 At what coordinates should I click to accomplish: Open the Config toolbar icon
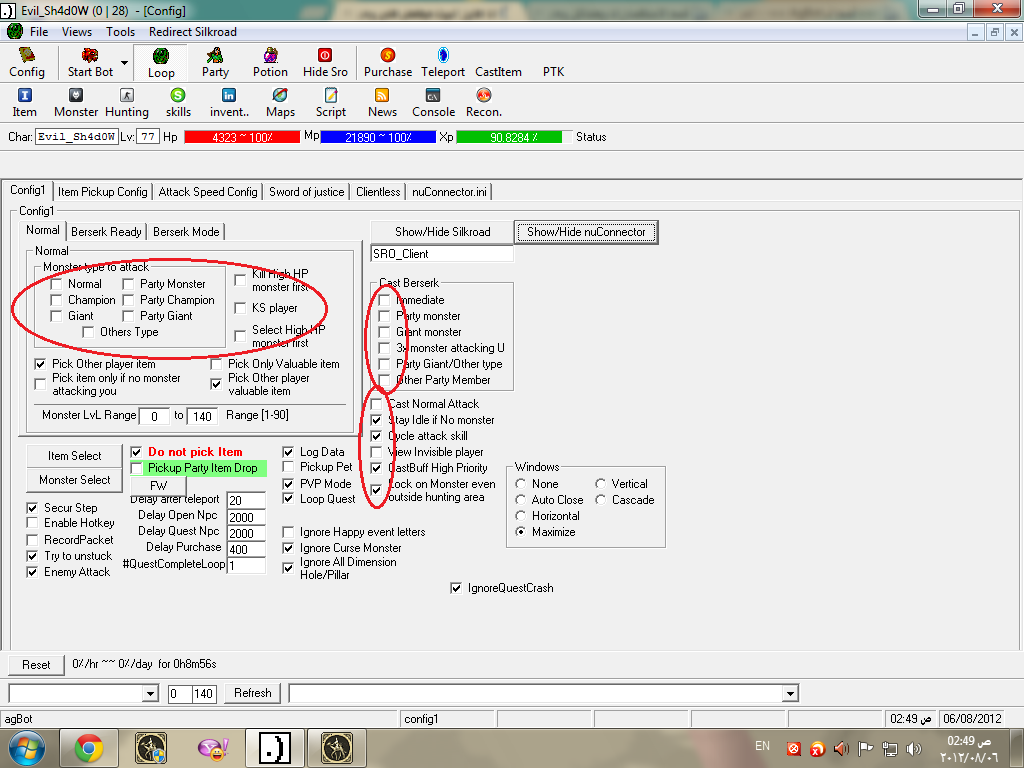pyautogui.click(x=27, y=63)
